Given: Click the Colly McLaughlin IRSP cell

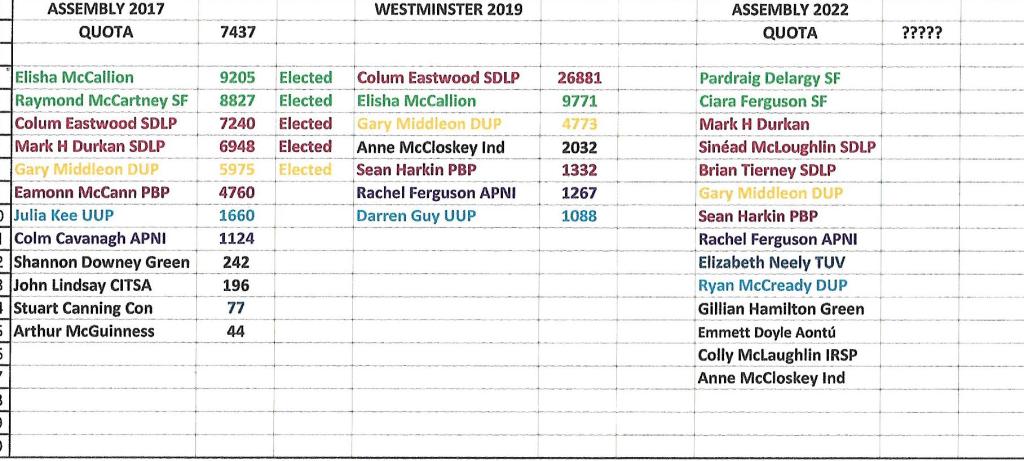Looking at the screenshot, I should pos(777,355).
